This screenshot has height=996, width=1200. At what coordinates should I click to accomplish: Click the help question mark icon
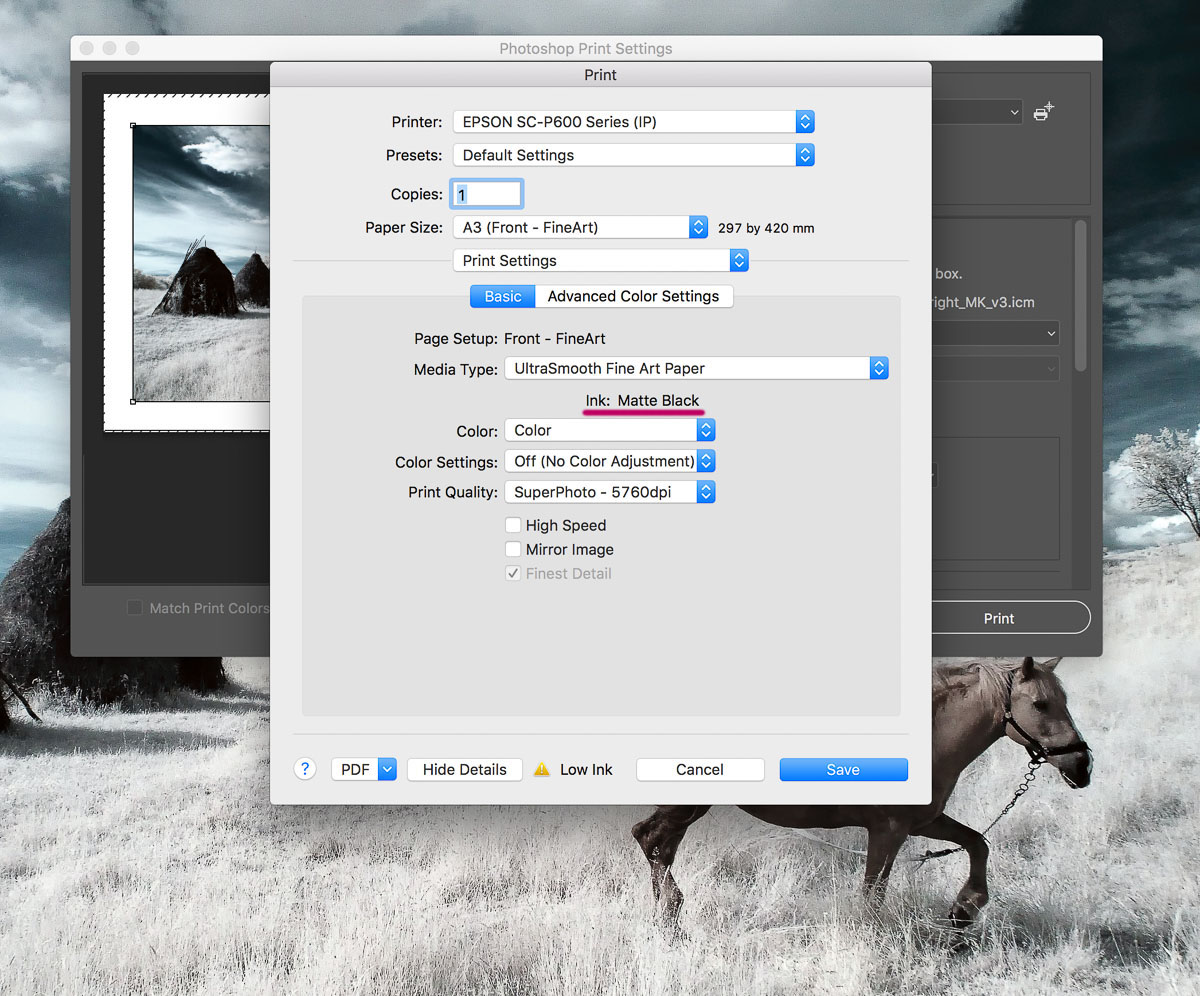coord(305,769)
